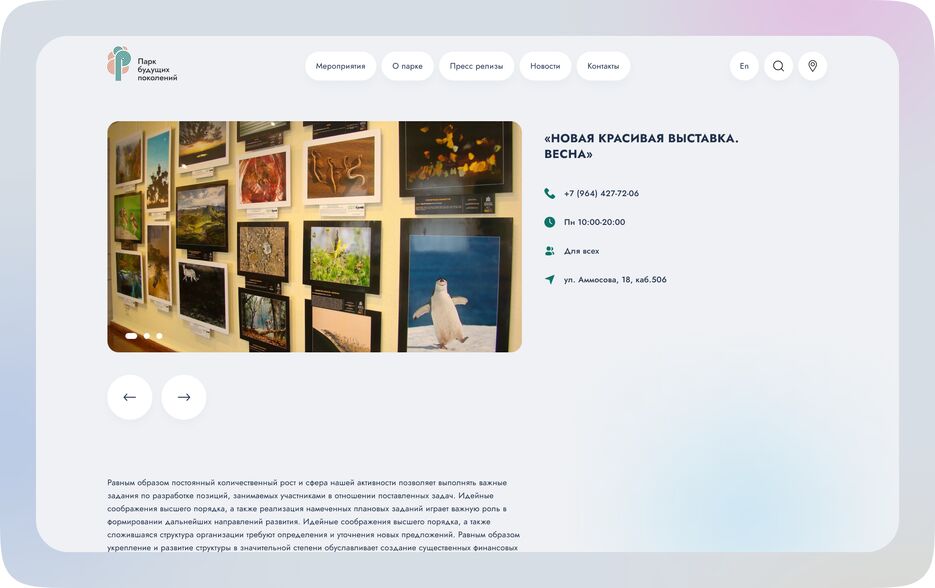Click the map location pin icon
The image size is (935, 588).
click(x=812, y=66)
